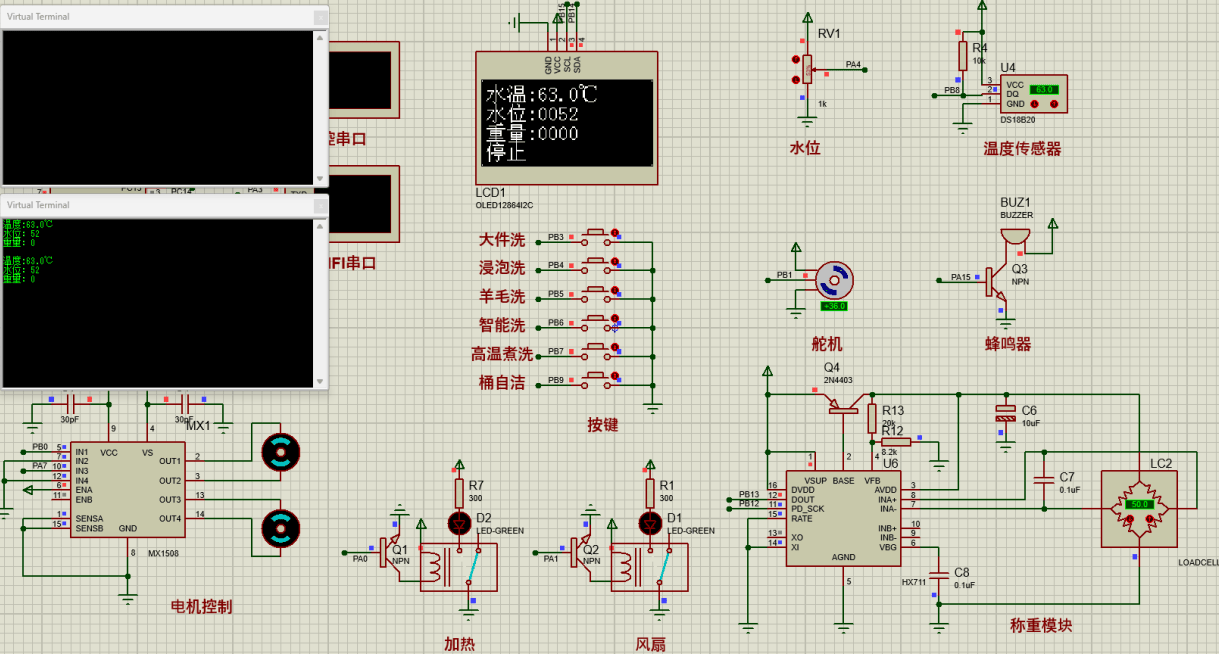Click the D2 LED-GREEN heating indicator
Viewport: 1219px width, 654px height.
click(460, 522)
